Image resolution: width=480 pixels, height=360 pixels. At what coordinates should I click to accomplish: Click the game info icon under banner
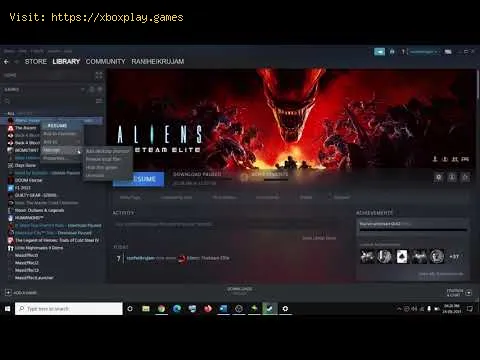coord(452,177)
